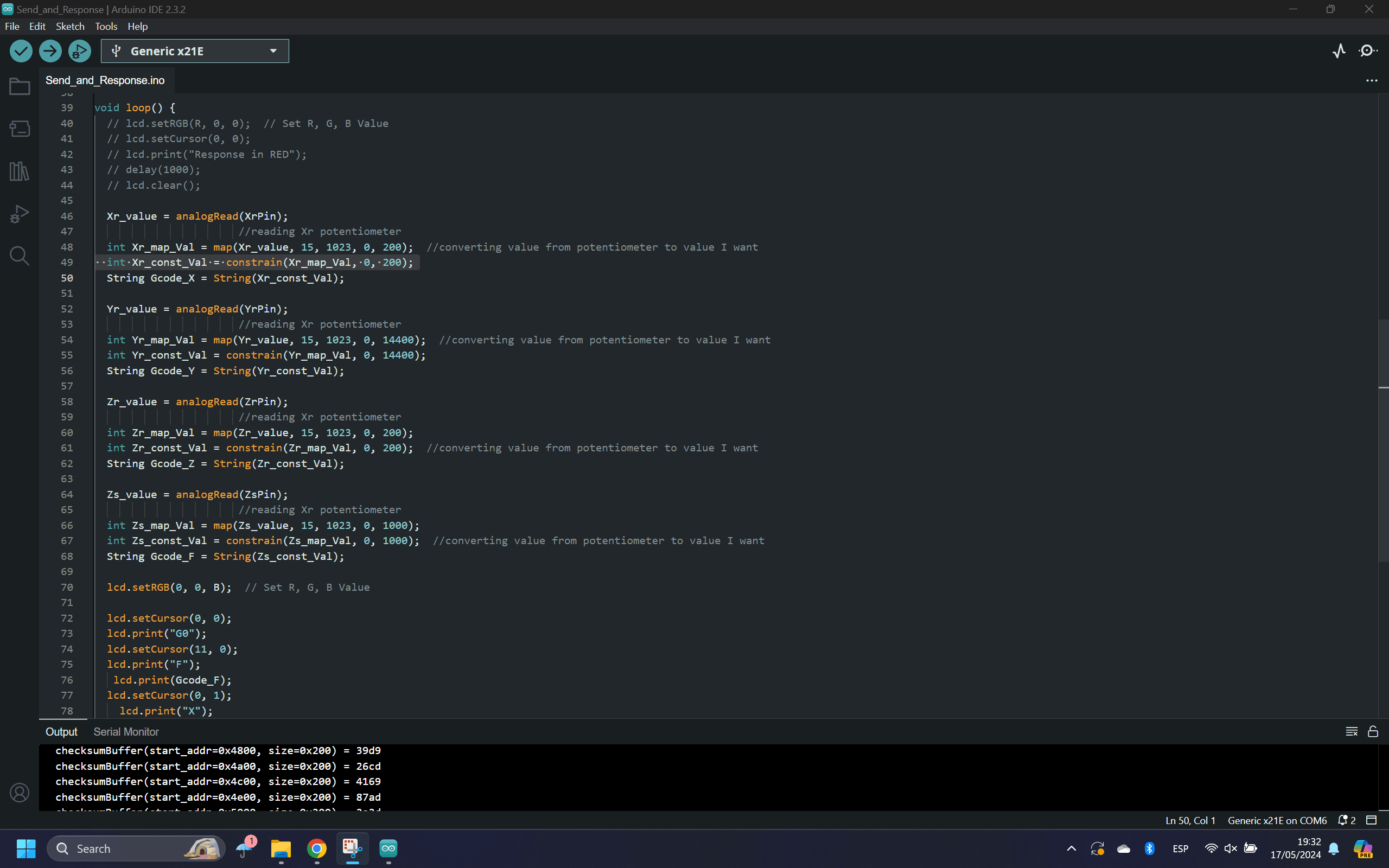Click the Windows notification bell icon
The width and height of the screenshot is (1389, 868).
click(1333, 848)
